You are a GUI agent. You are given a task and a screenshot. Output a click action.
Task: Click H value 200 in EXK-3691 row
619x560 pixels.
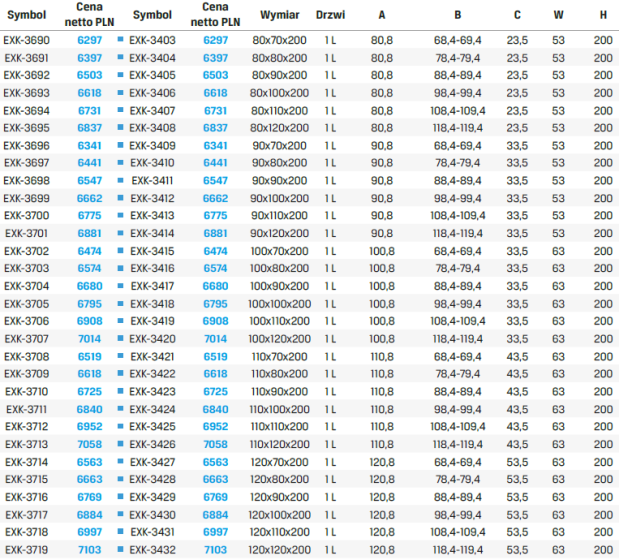coord(603,58)
